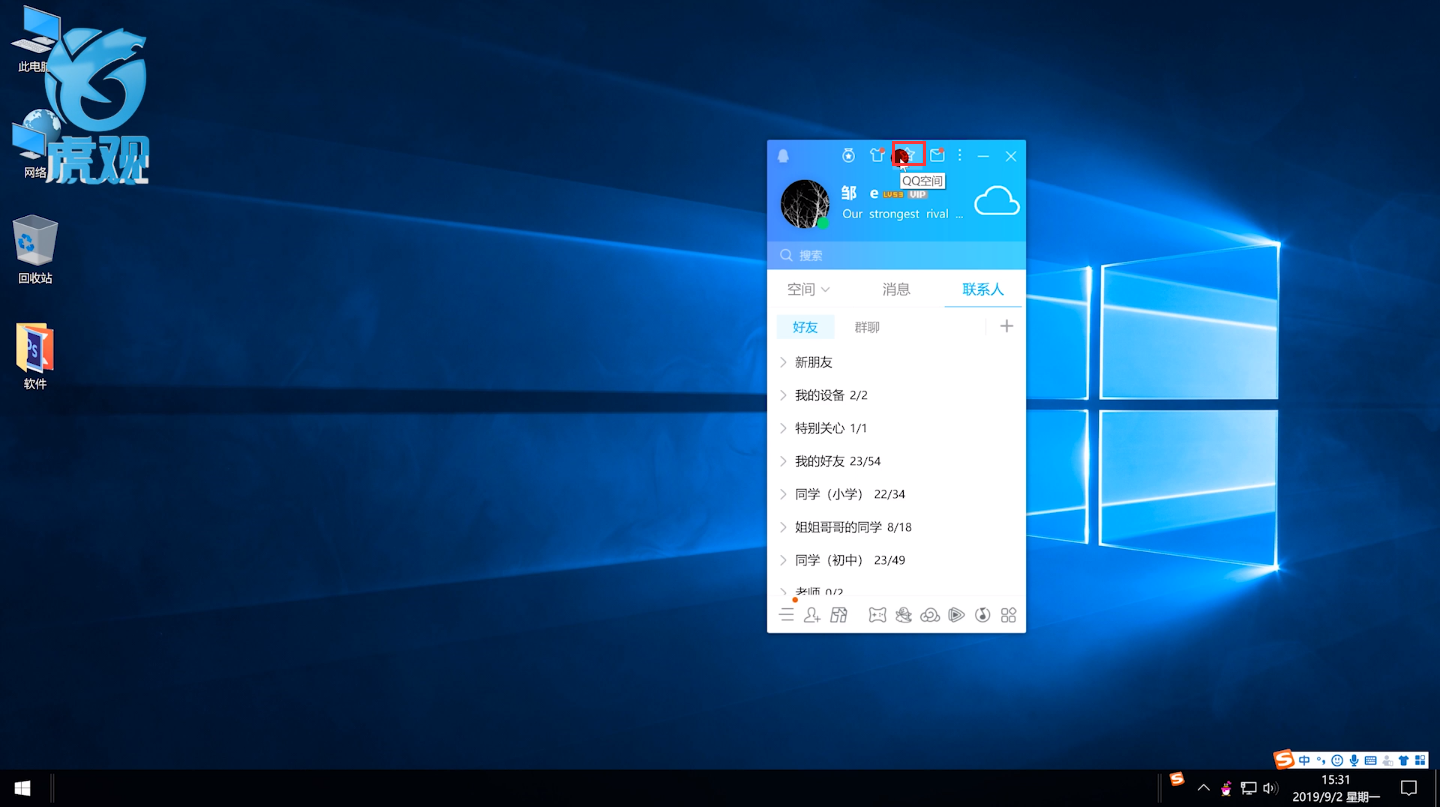Viewport: 1440px width, 807px height.
Task: Open Sogou toolbox grid icon
Action: point(1420,761)
